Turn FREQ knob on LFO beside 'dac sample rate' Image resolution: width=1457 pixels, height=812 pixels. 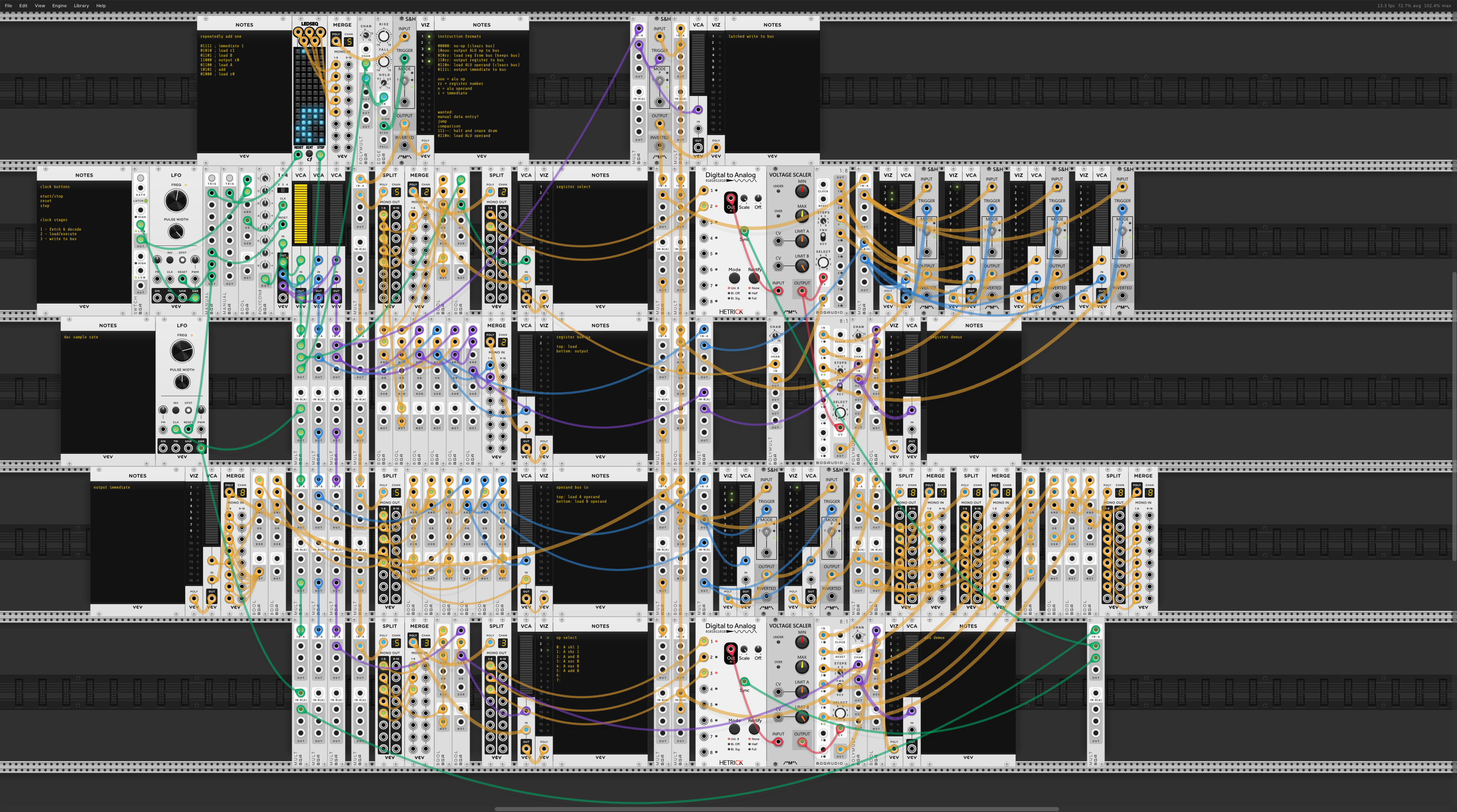[x=182, y=351]
